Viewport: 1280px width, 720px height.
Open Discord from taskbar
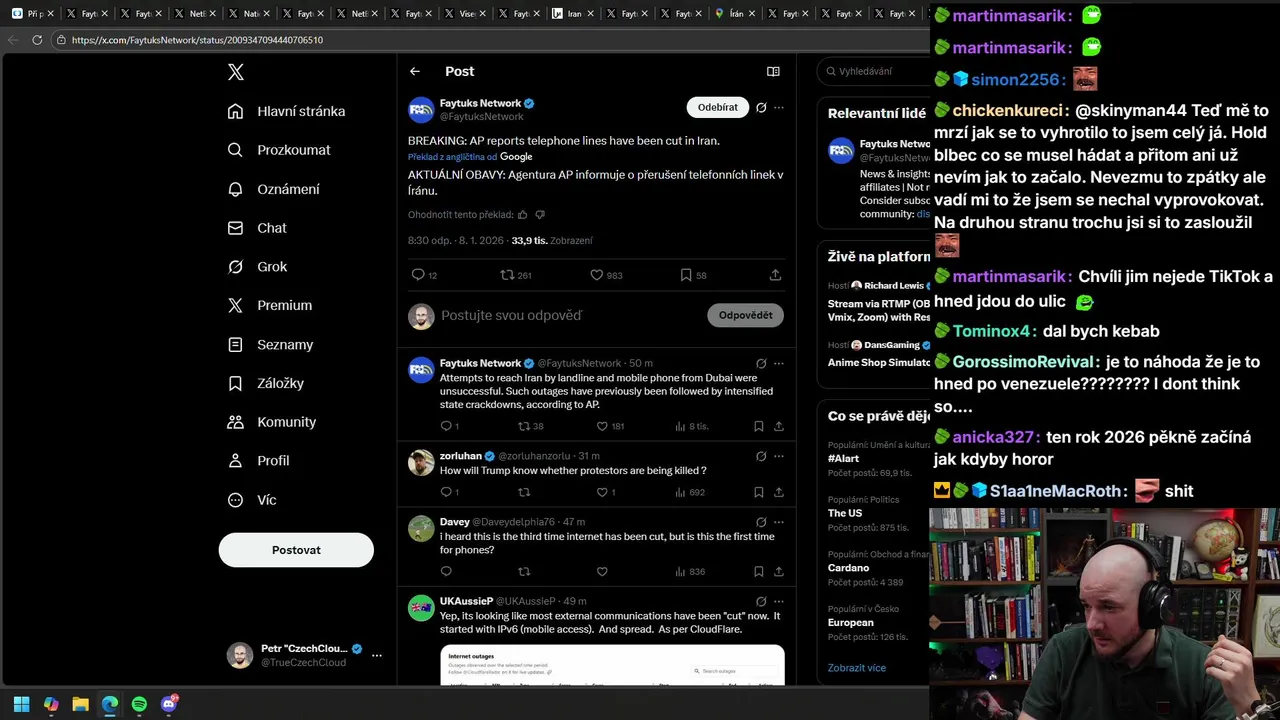point(169,704)
